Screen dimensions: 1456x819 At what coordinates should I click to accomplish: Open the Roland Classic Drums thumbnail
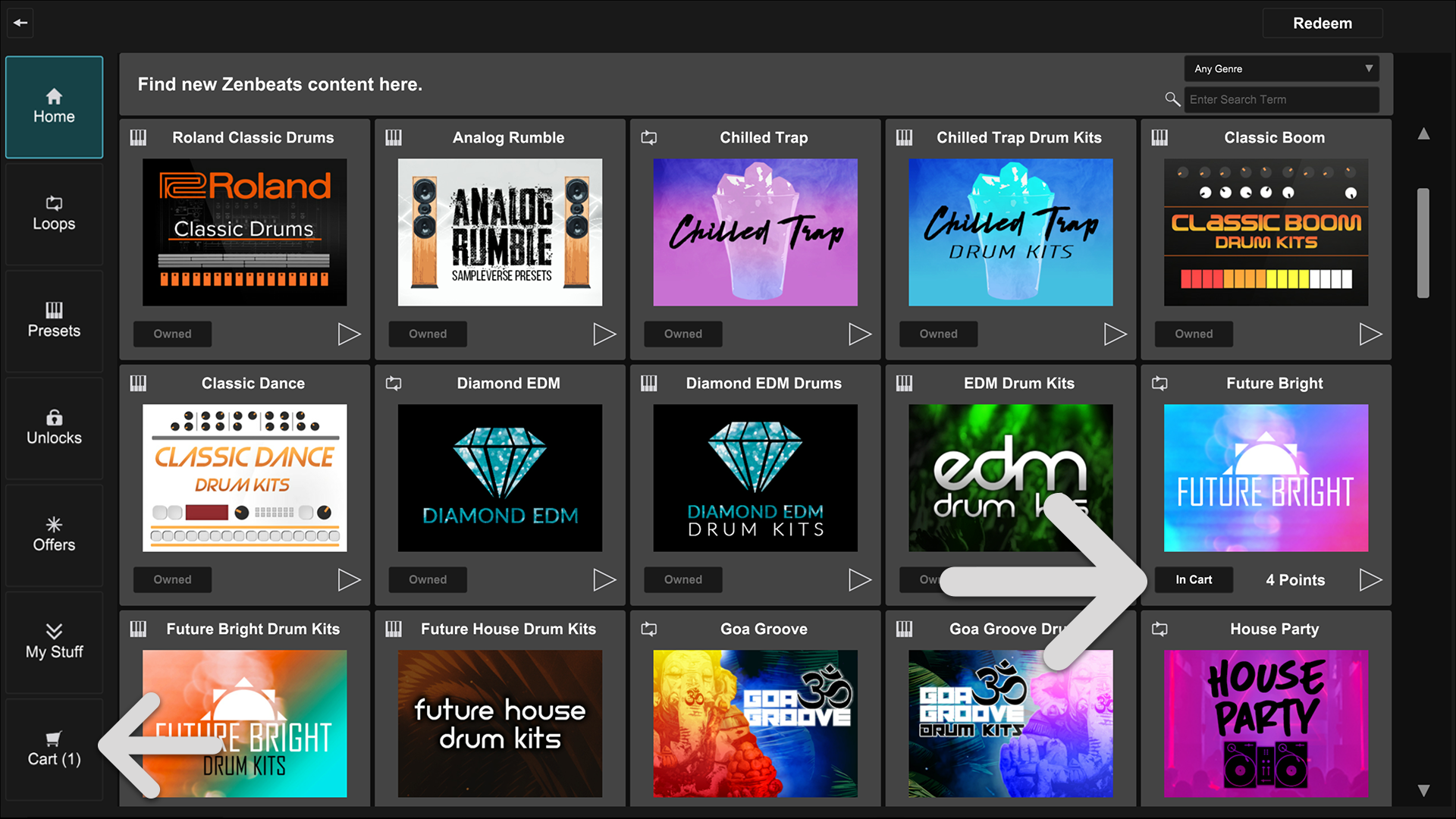click(x=245, y=232)
